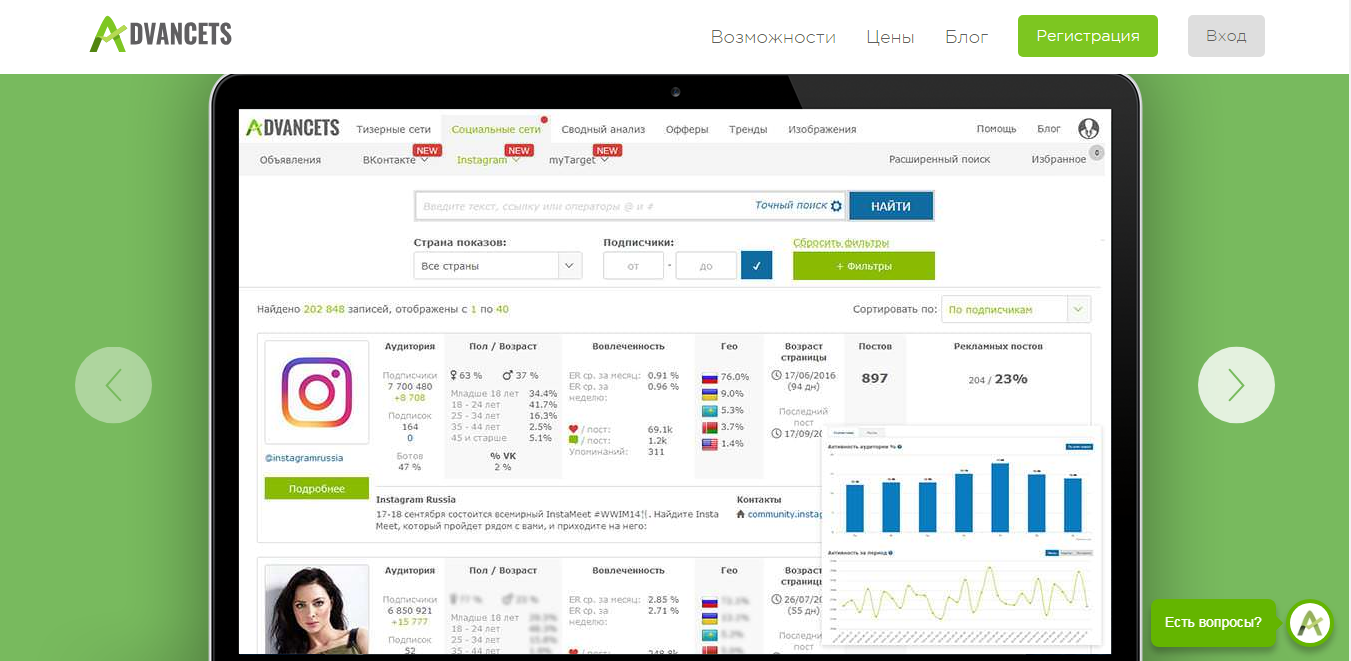1351x661 pixels.
Task: Click the 7 700 480 subscribers number
Action: point(410,386)
